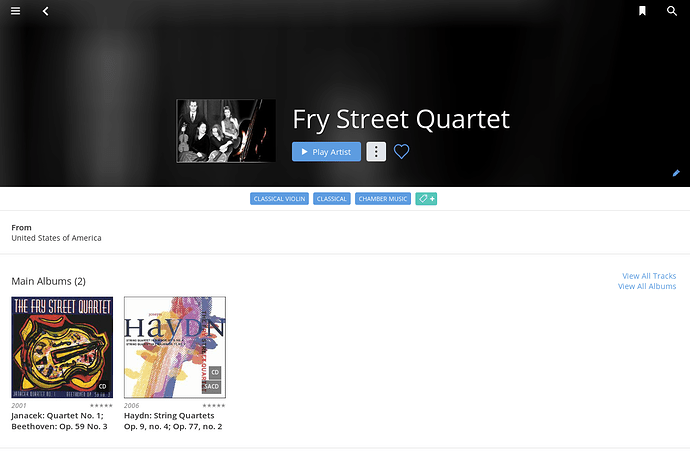Screen dimensions: 690x464
Task: Open the View All Tracks link
Action: click(649, 276)
